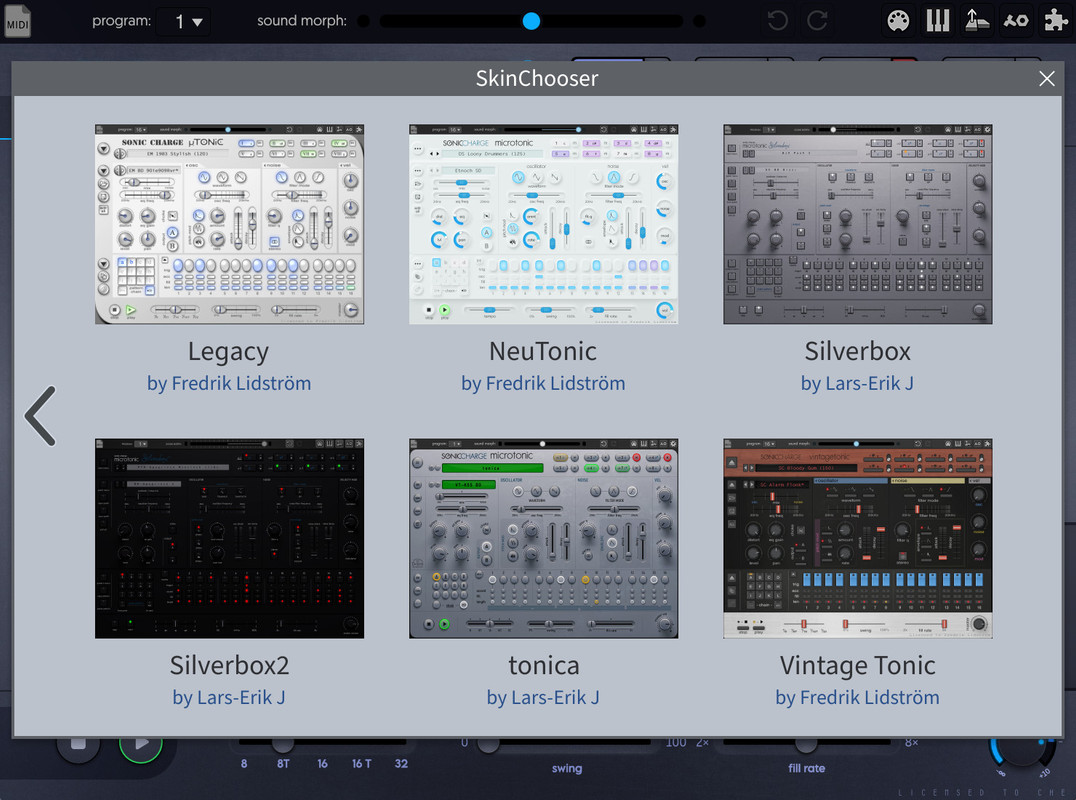Open the keyboard mixer bars icon

click(937, 21)
